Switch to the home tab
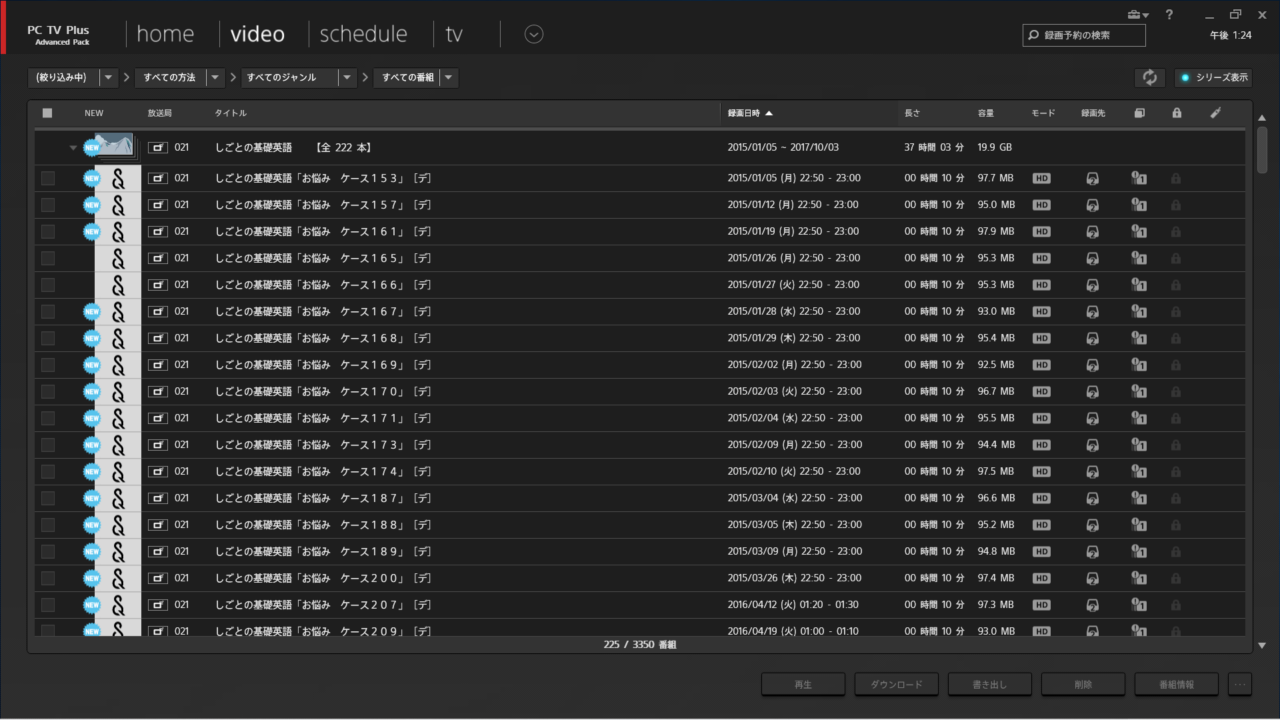Screen dimensions: 1280x720 pyautogui.click(x=165, y=34)
